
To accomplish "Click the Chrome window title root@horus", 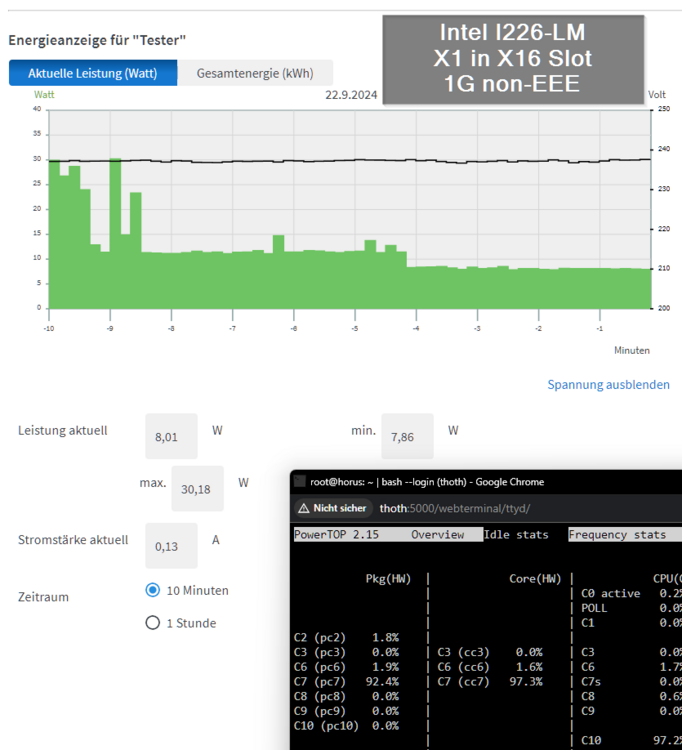I will pos(427,482).
